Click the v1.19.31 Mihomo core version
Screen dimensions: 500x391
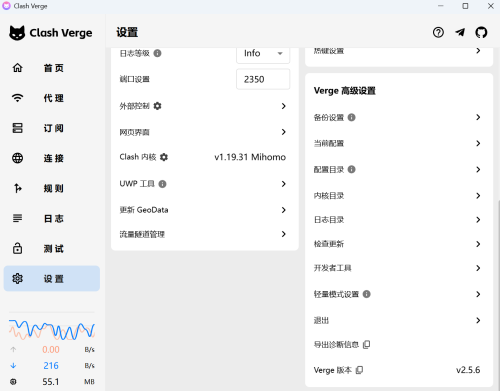pos(250,157)
